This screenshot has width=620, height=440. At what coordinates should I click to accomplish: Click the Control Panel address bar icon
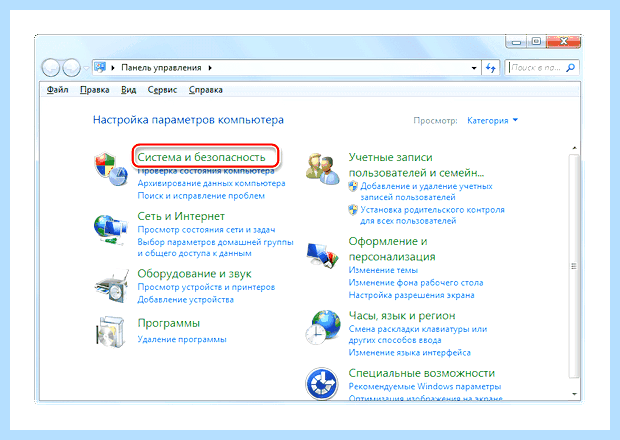point(100,68)
